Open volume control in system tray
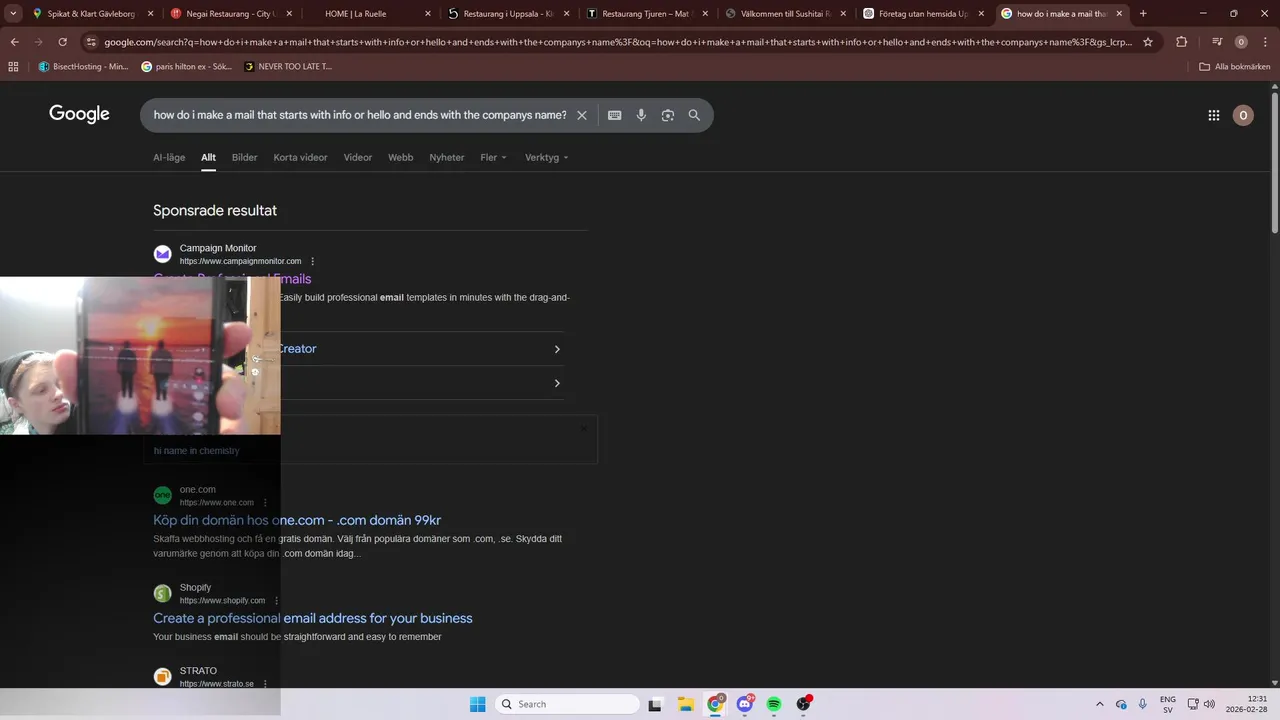Screen dimensions: 1280x720 1209,704
